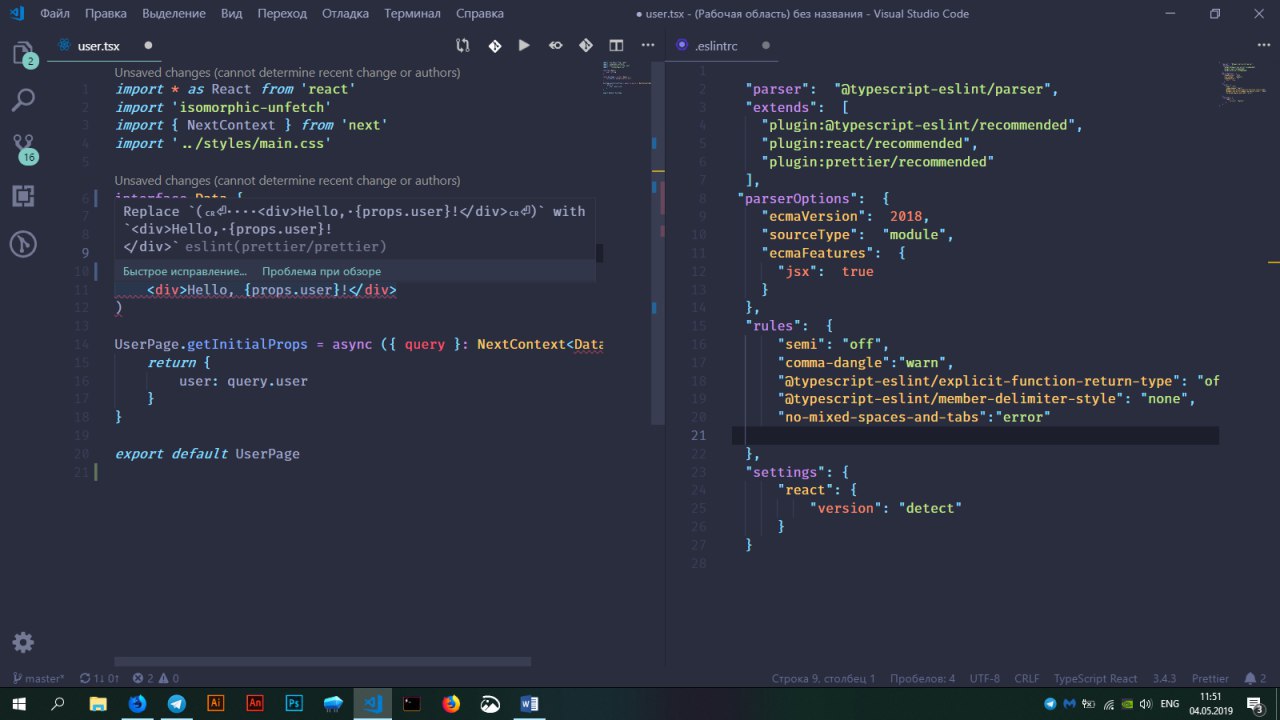The image size is (1280, 720).
Task: Click the .eslintrc minimap
Action: tap(1246, 84)
